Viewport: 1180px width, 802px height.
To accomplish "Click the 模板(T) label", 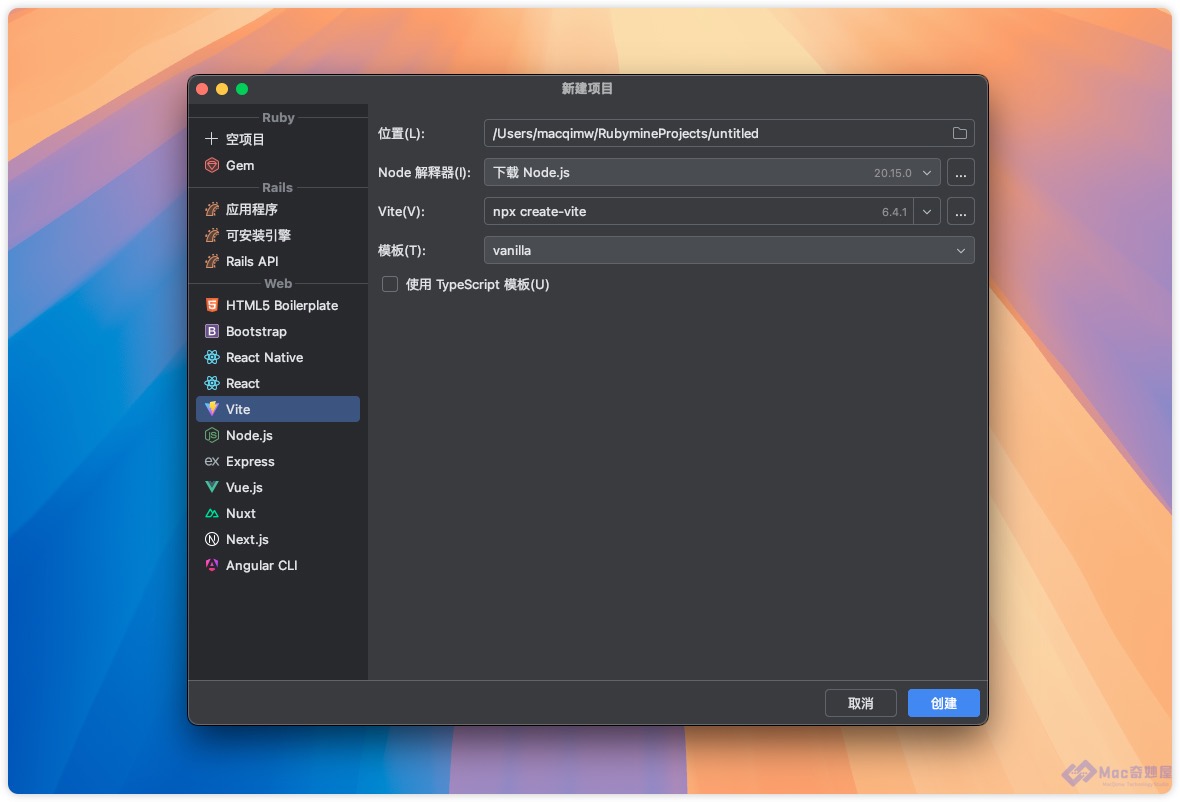I will click(402, 251).
